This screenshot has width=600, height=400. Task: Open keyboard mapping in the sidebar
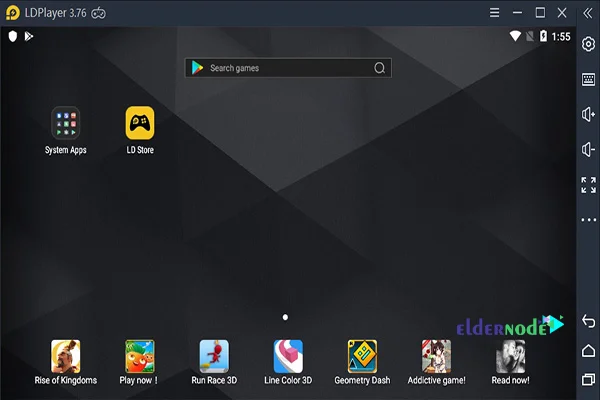click(588, 79)
